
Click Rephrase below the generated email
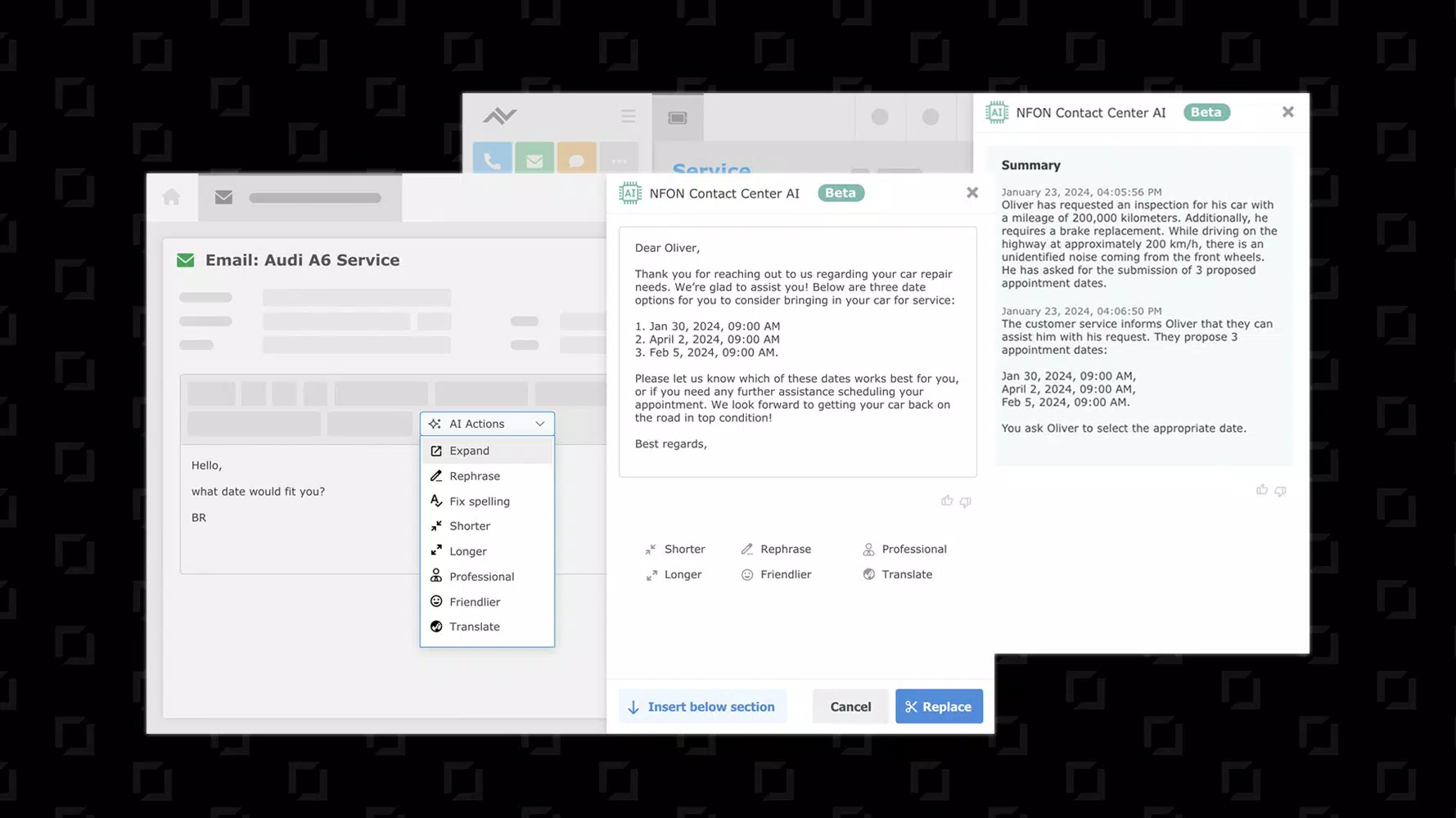coord(776,549)
